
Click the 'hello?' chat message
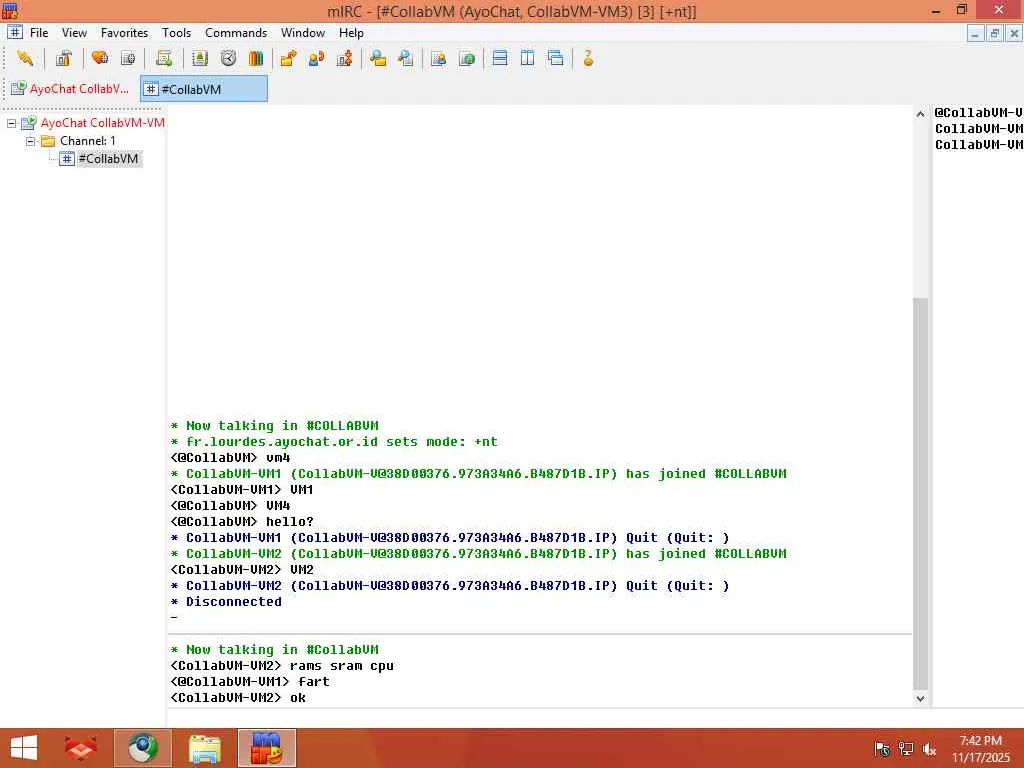(289, 521)
